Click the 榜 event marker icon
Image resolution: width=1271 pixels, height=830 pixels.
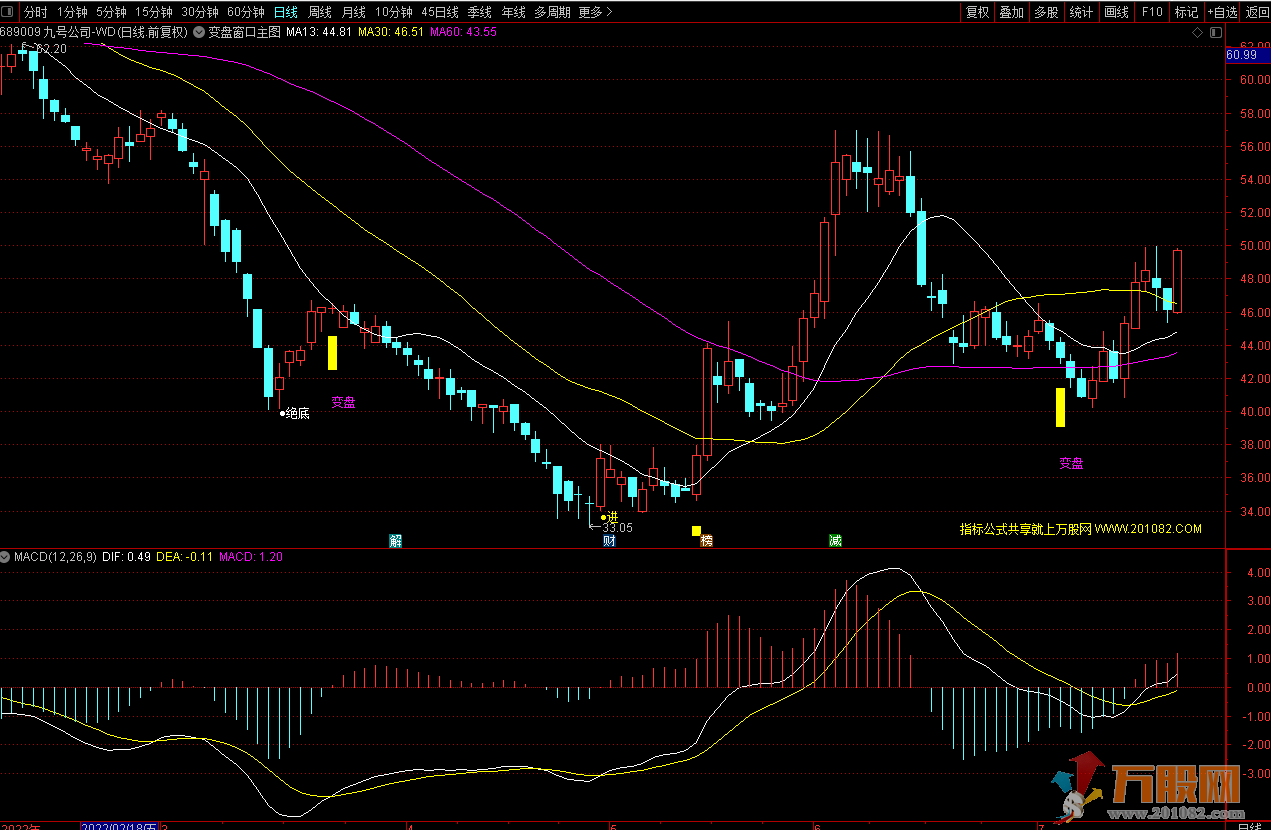coord(707,541)
